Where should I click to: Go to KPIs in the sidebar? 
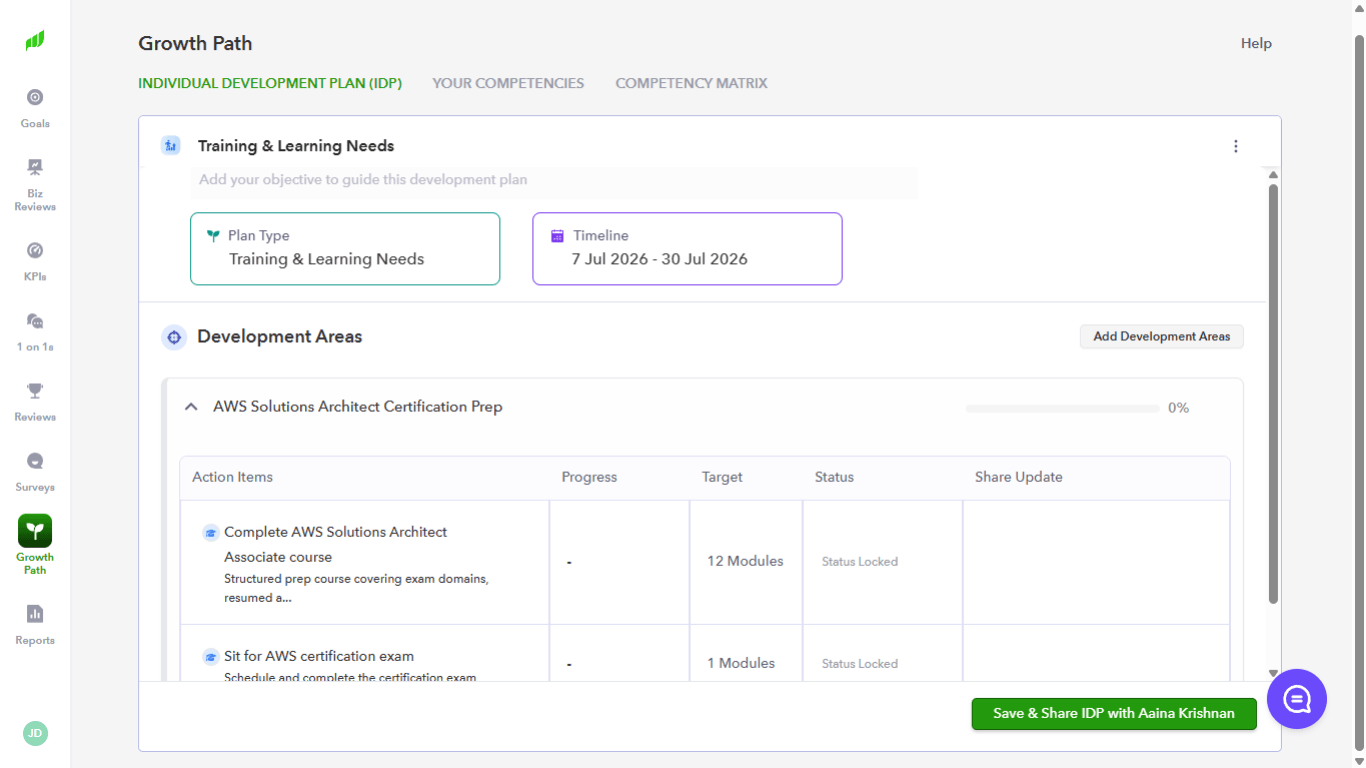coord(35,261)
